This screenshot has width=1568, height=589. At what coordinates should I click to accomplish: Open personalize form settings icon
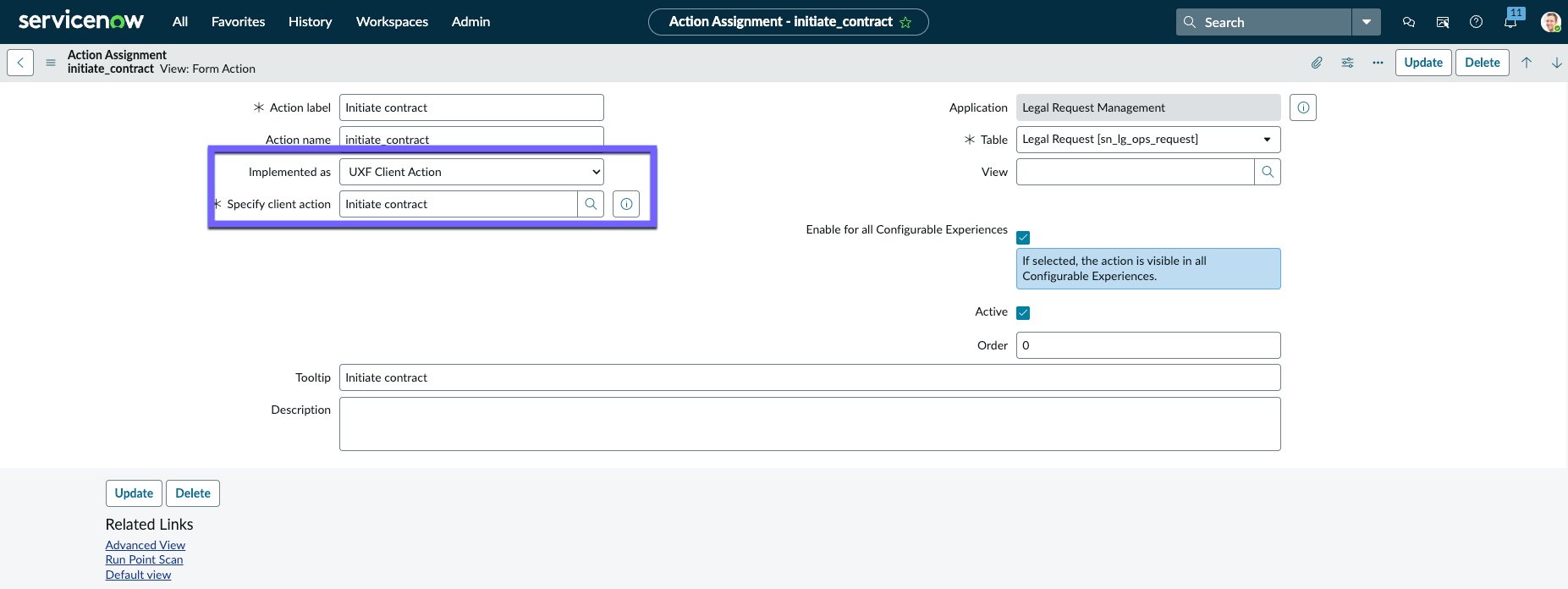[x=1347, y=63]
